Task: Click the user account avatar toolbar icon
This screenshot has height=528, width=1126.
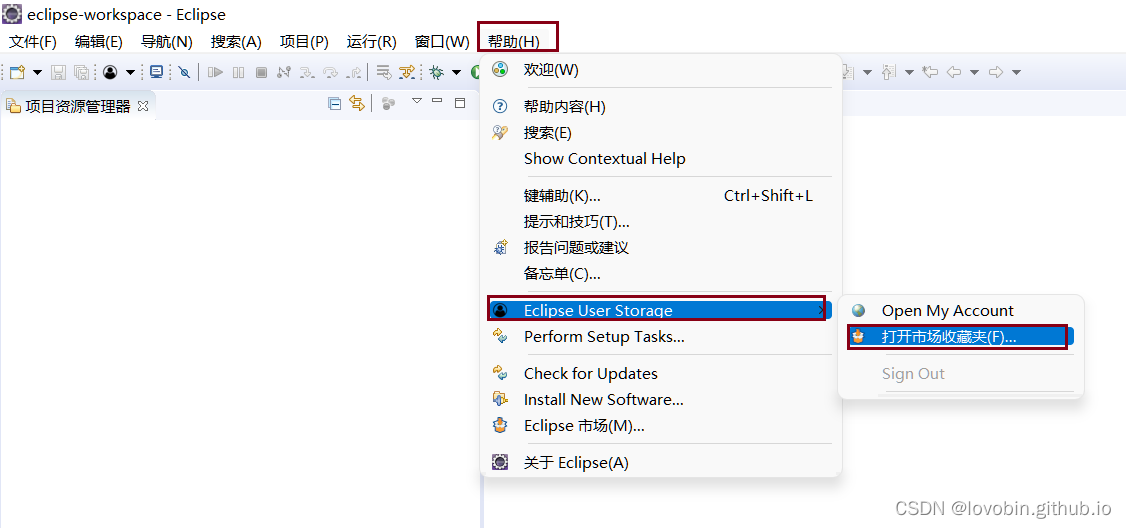Action: pyautogui.click(x=110, y=72)
